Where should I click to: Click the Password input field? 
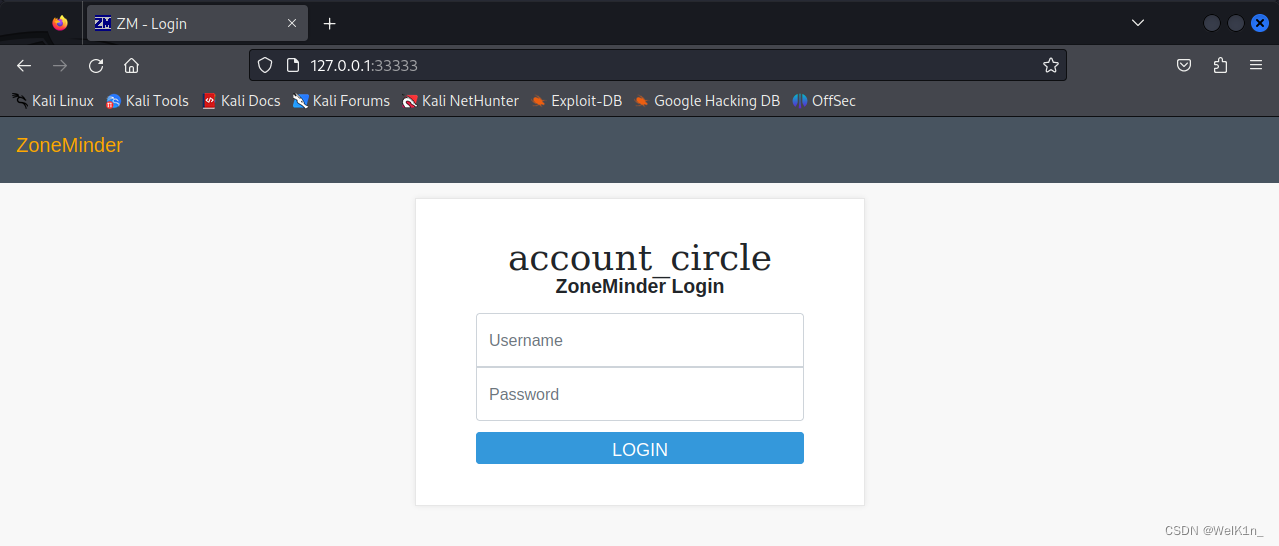(640, 394)
